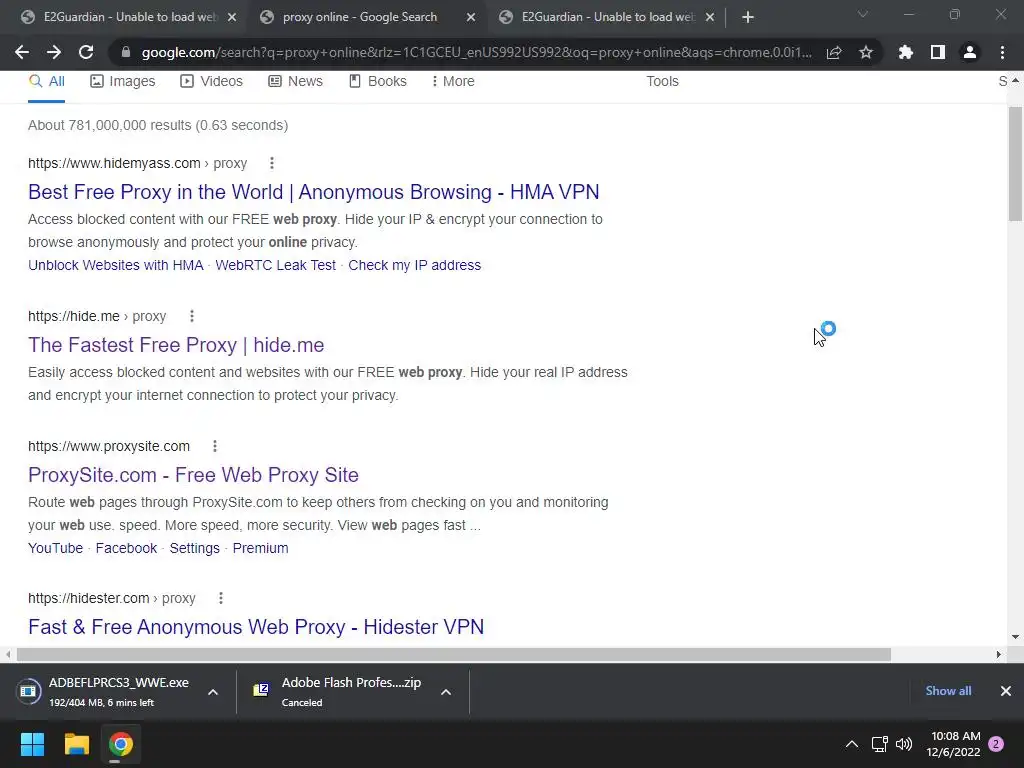Switch to News results
This screenshot has width=1024, height=768.
tap(295, 81)
